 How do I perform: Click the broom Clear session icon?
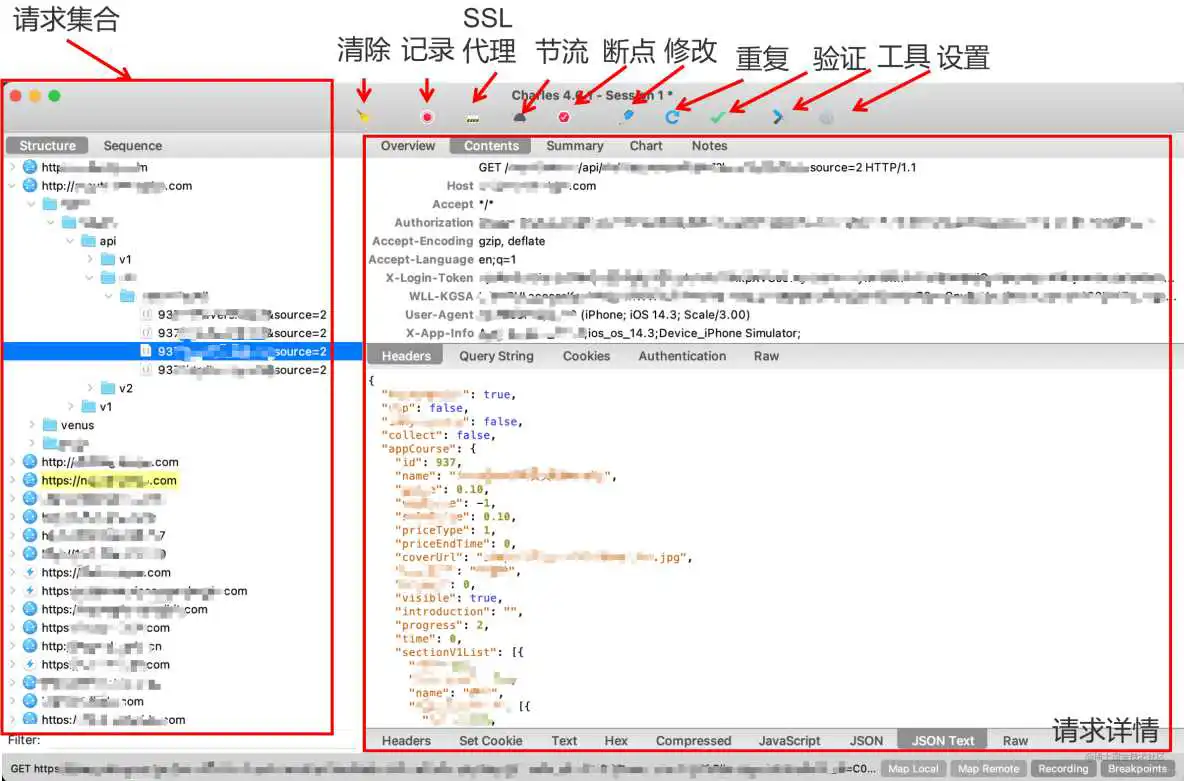(x=365, y=117)
